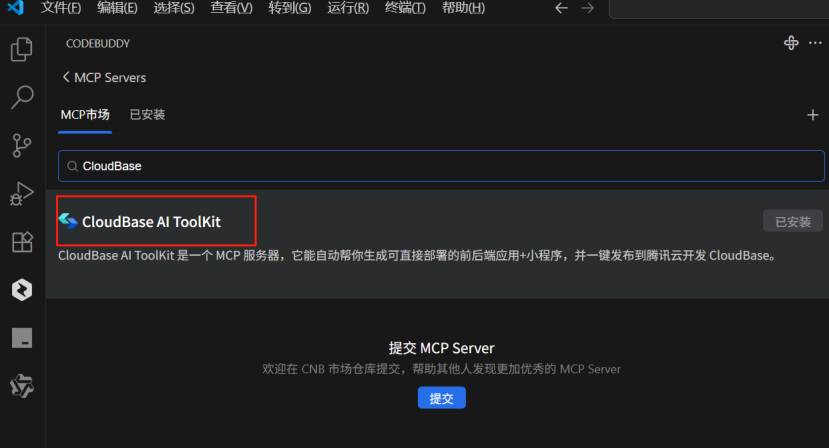Switch to the 已安装 tab
Screen dimensions: 829x448
pos(148,115)
